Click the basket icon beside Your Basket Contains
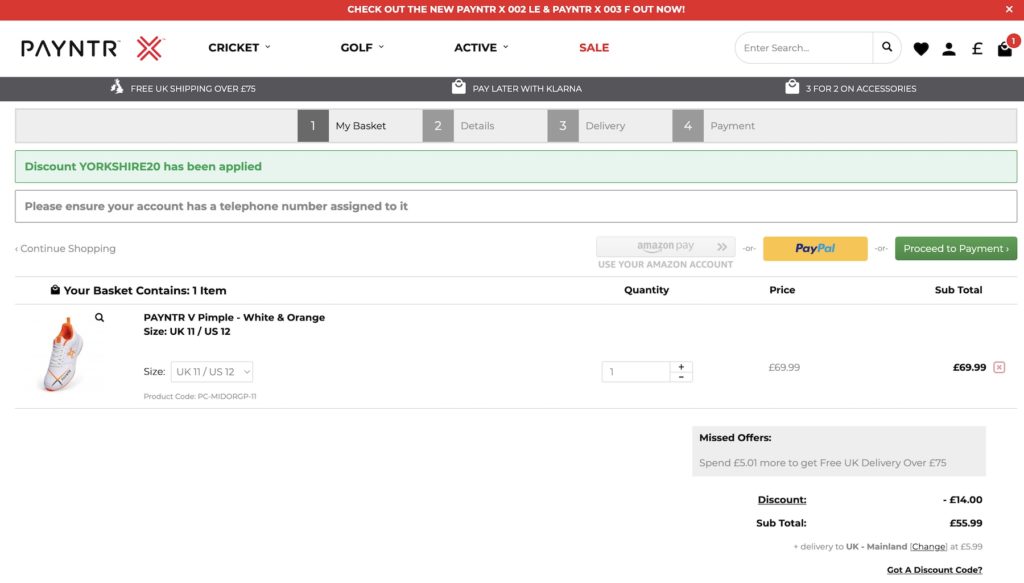The height and width of the screenshot is (583, 1024). pyautogui.click(x=56, y=290)
